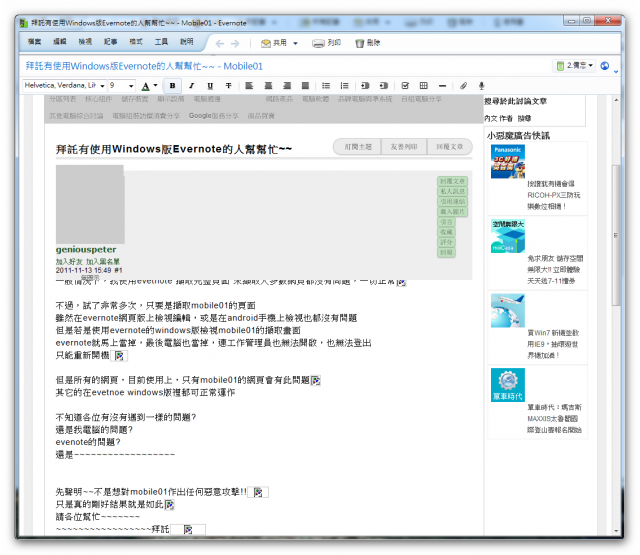Image resolution: width=640 pixels, height=555 pixels.
Task: Click the geniouspeter avatar placeholder
Action: [x=90, y=204]
